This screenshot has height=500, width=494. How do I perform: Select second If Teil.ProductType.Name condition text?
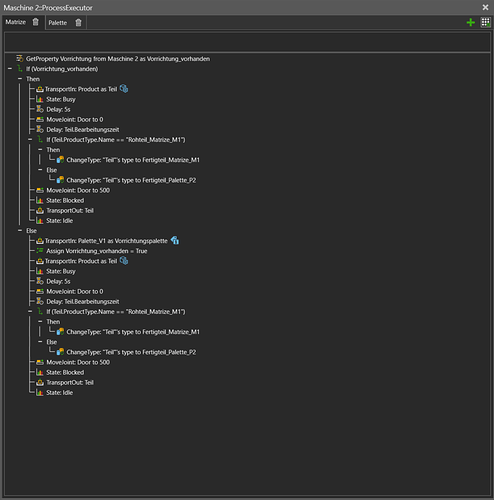[x=116, y=311]
